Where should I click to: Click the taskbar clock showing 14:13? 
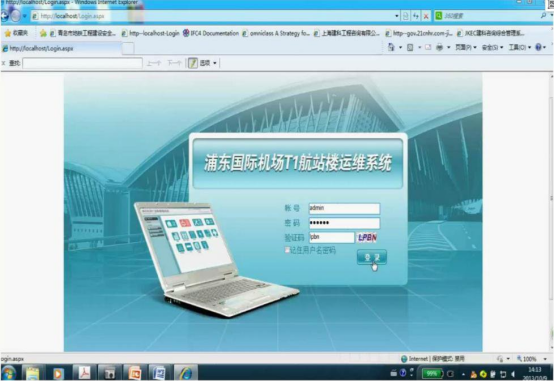click(535, 374)
